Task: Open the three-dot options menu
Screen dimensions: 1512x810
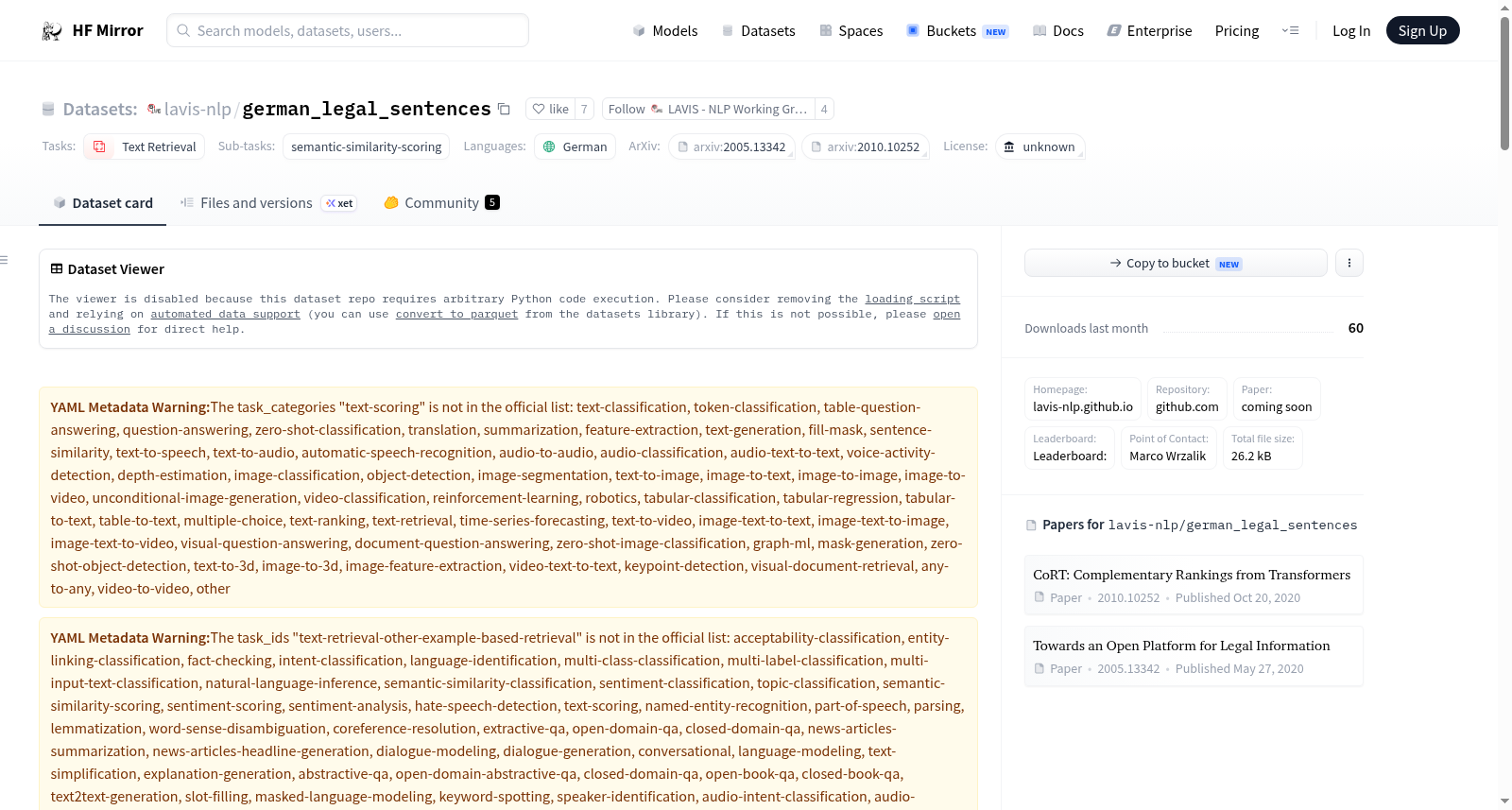Action: tap(1349, 263)
